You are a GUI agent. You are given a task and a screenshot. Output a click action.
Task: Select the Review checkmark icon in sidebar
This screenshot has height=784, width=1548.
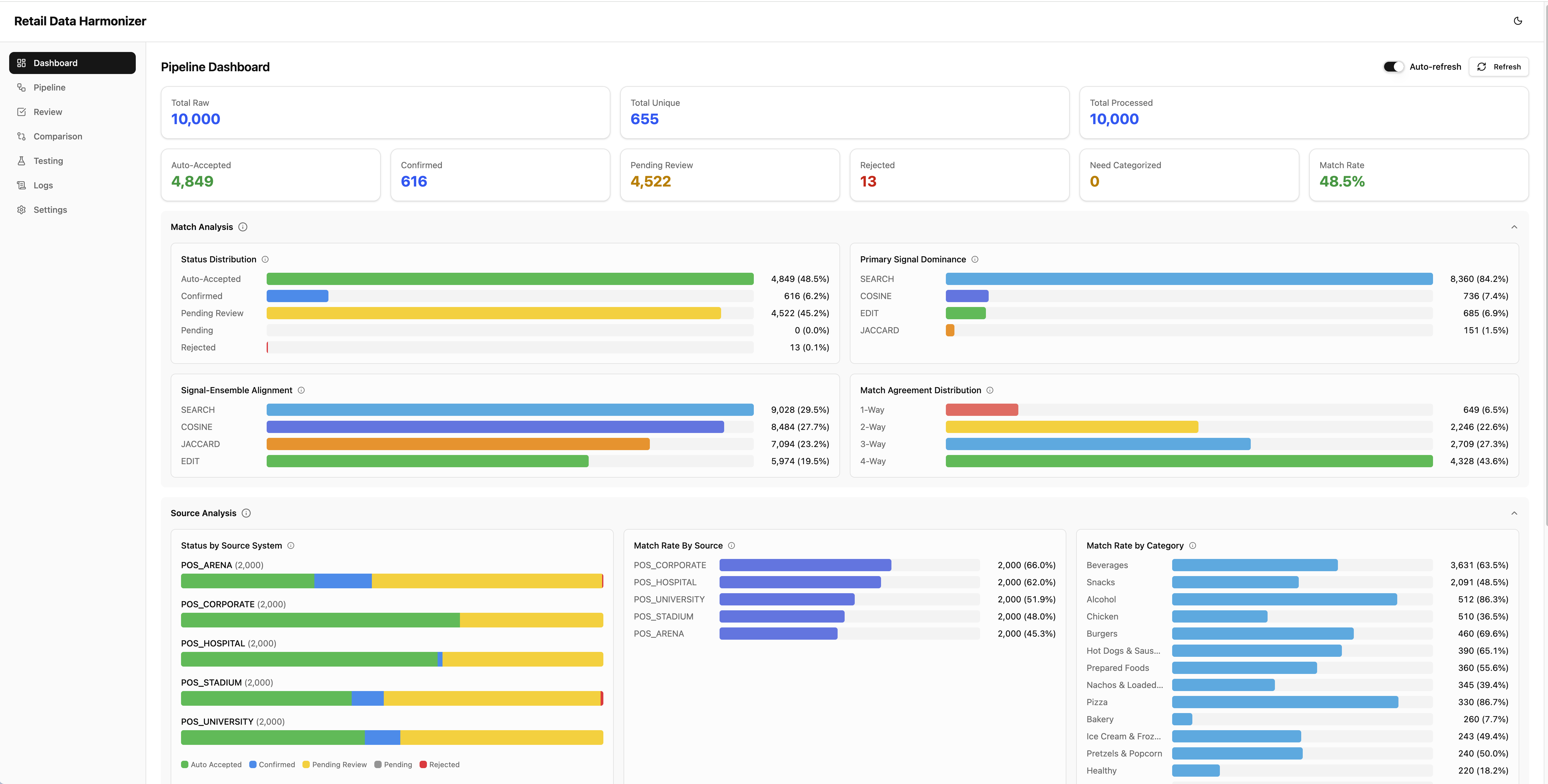22,112
